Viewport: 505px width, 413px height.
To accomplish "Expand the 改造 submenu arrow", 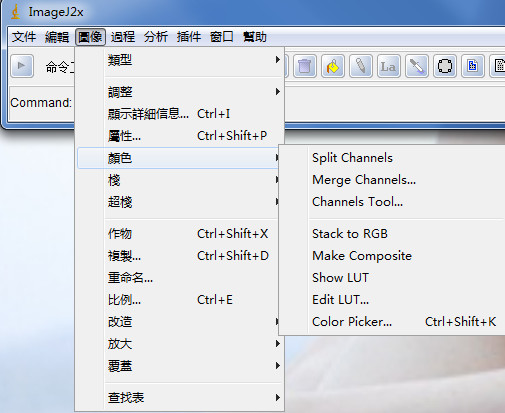I will pos(277,322).
